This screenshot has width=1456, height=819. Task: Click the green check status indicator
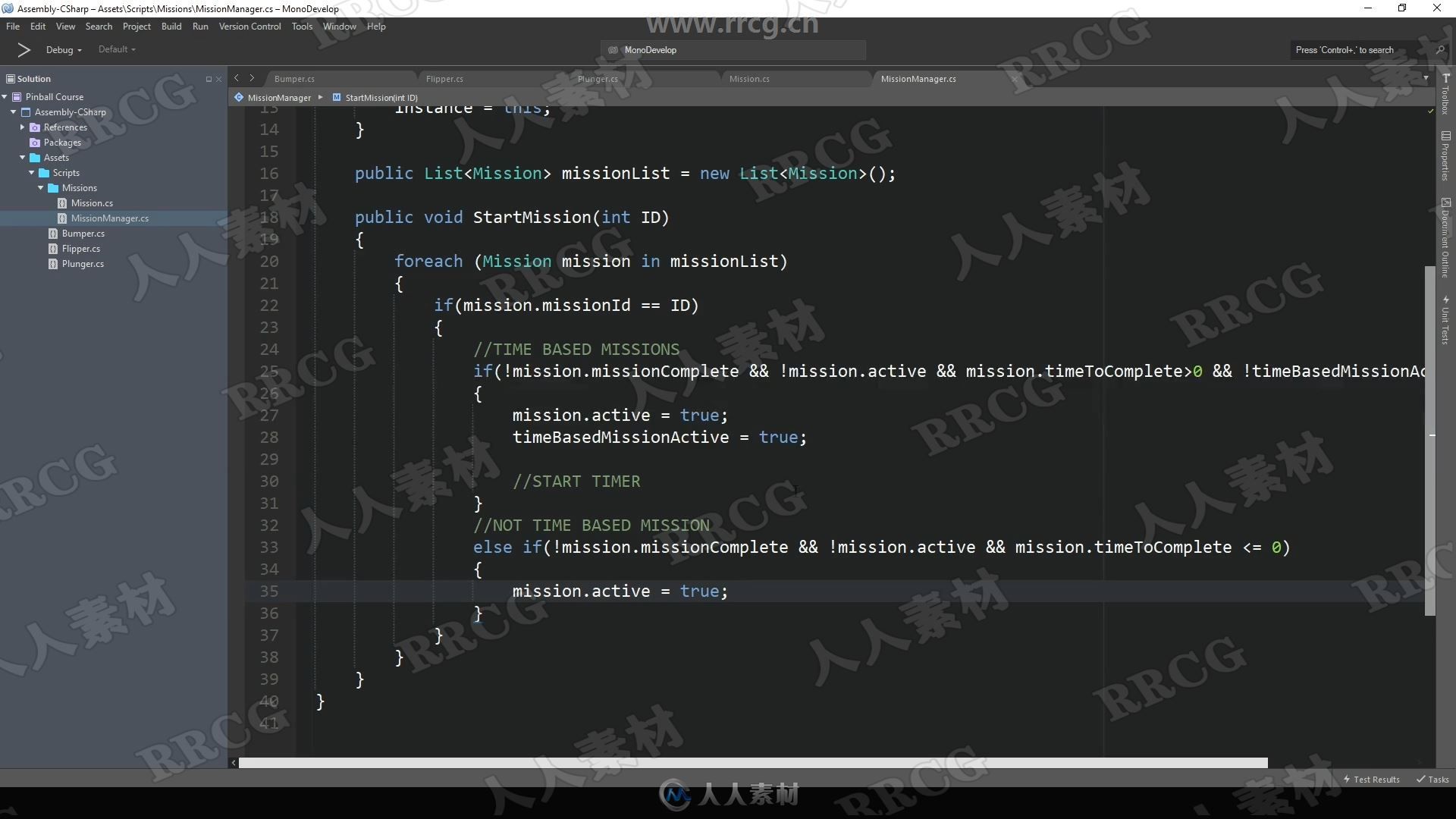(1430, 111)
